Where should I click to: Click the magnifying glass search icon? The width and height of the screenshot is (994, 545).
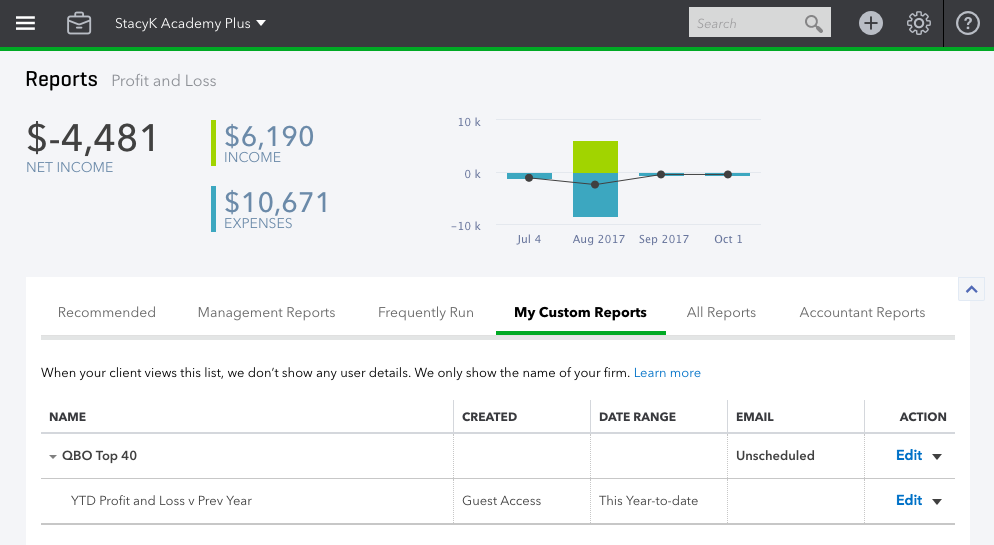pos(814,23)
